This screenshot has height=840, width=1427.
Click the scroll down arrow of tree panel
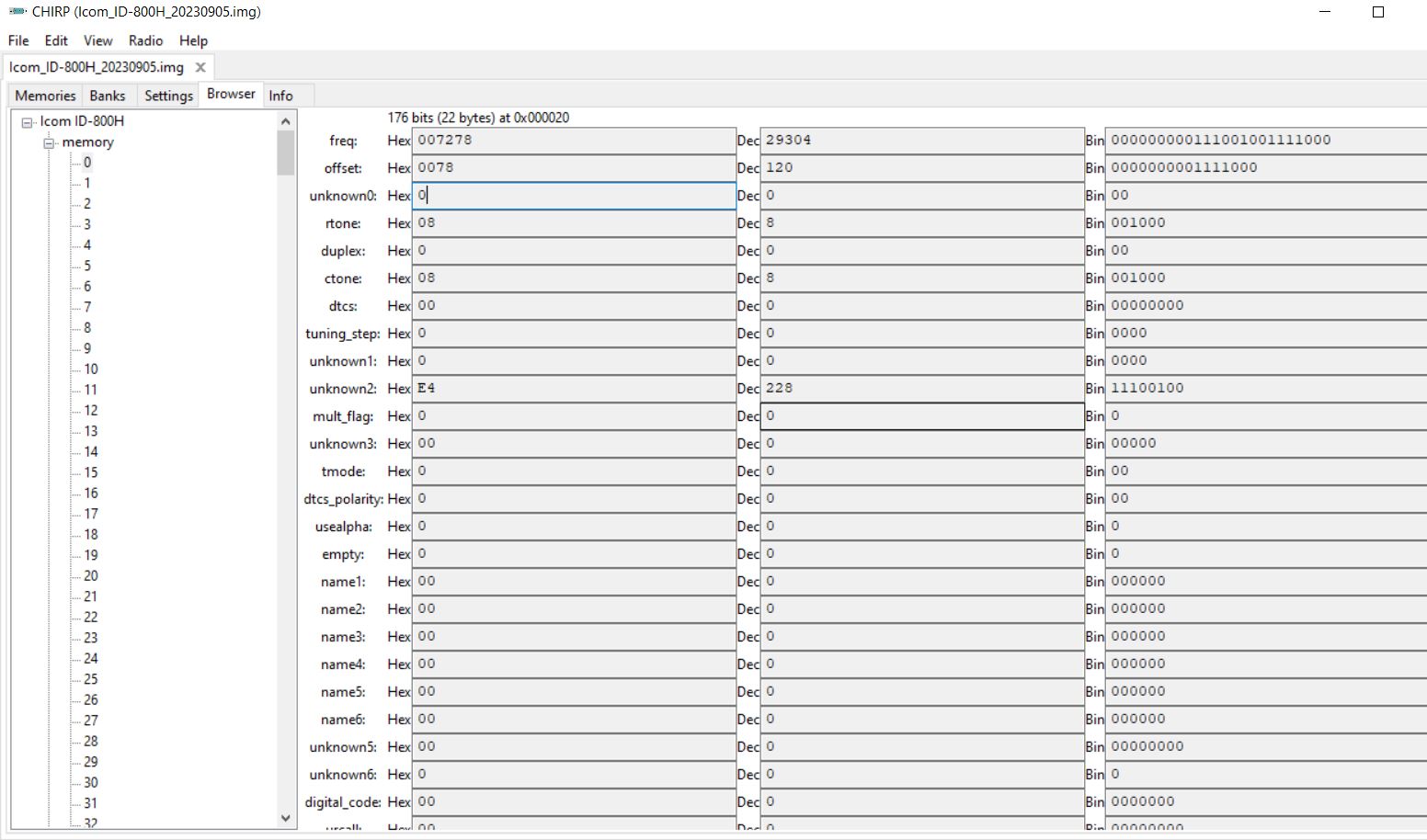click(x=286, y=818)
